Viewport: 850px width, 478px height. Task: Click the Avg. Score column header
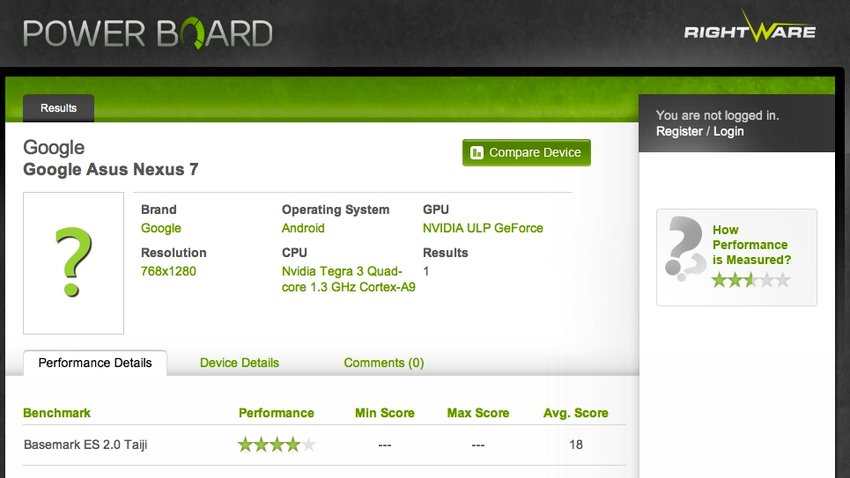(x=576, y=413)
